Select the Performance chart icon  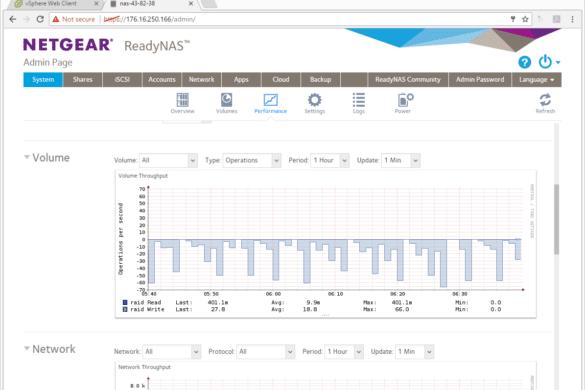[270, 100]
